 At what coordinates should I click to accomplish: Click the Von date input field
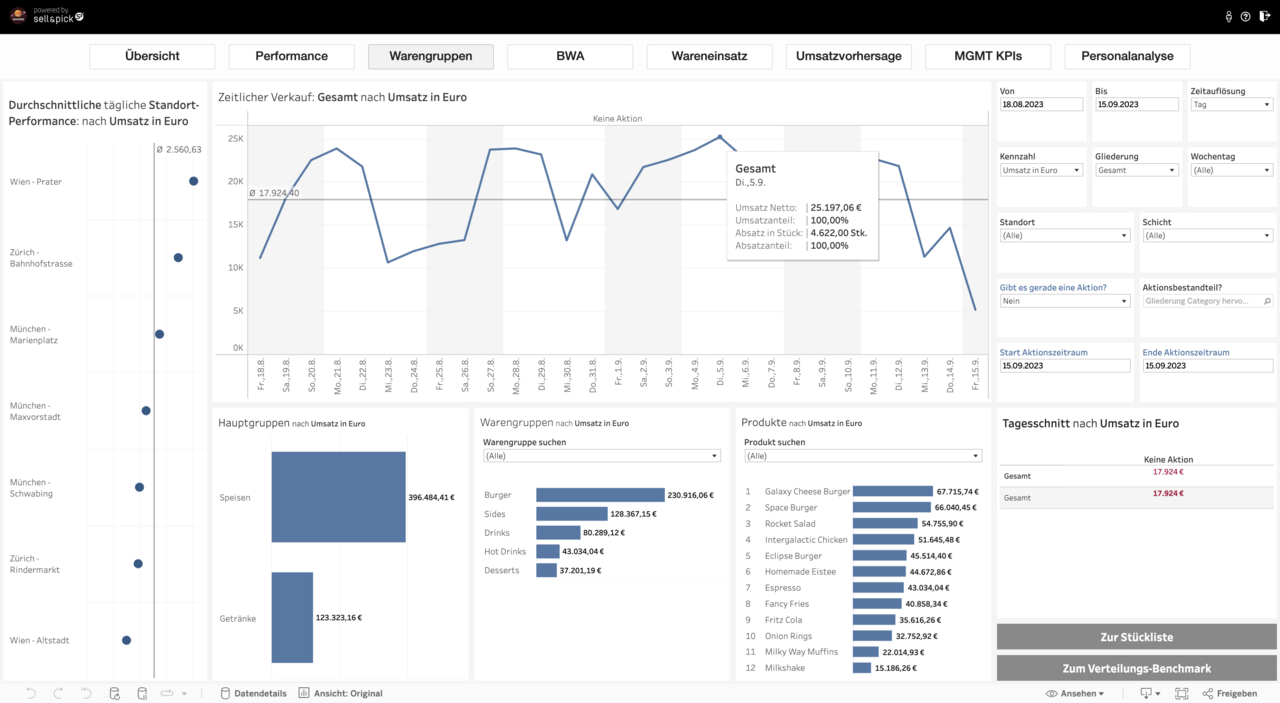[x=1041, y=104]
